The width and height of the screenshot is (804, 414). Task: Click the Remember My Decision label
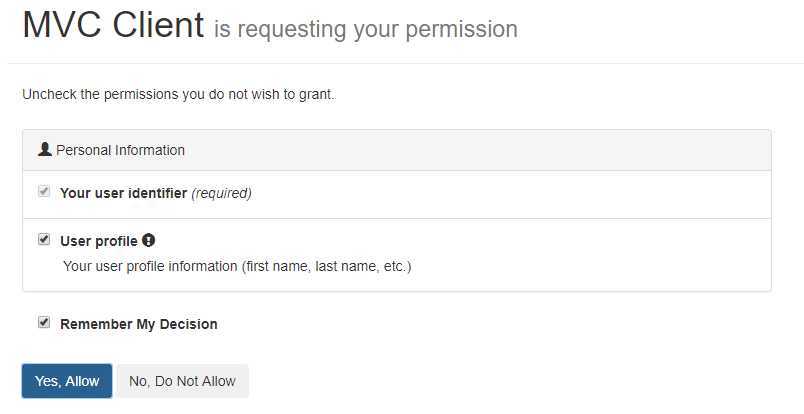click(x=139, y=324)
